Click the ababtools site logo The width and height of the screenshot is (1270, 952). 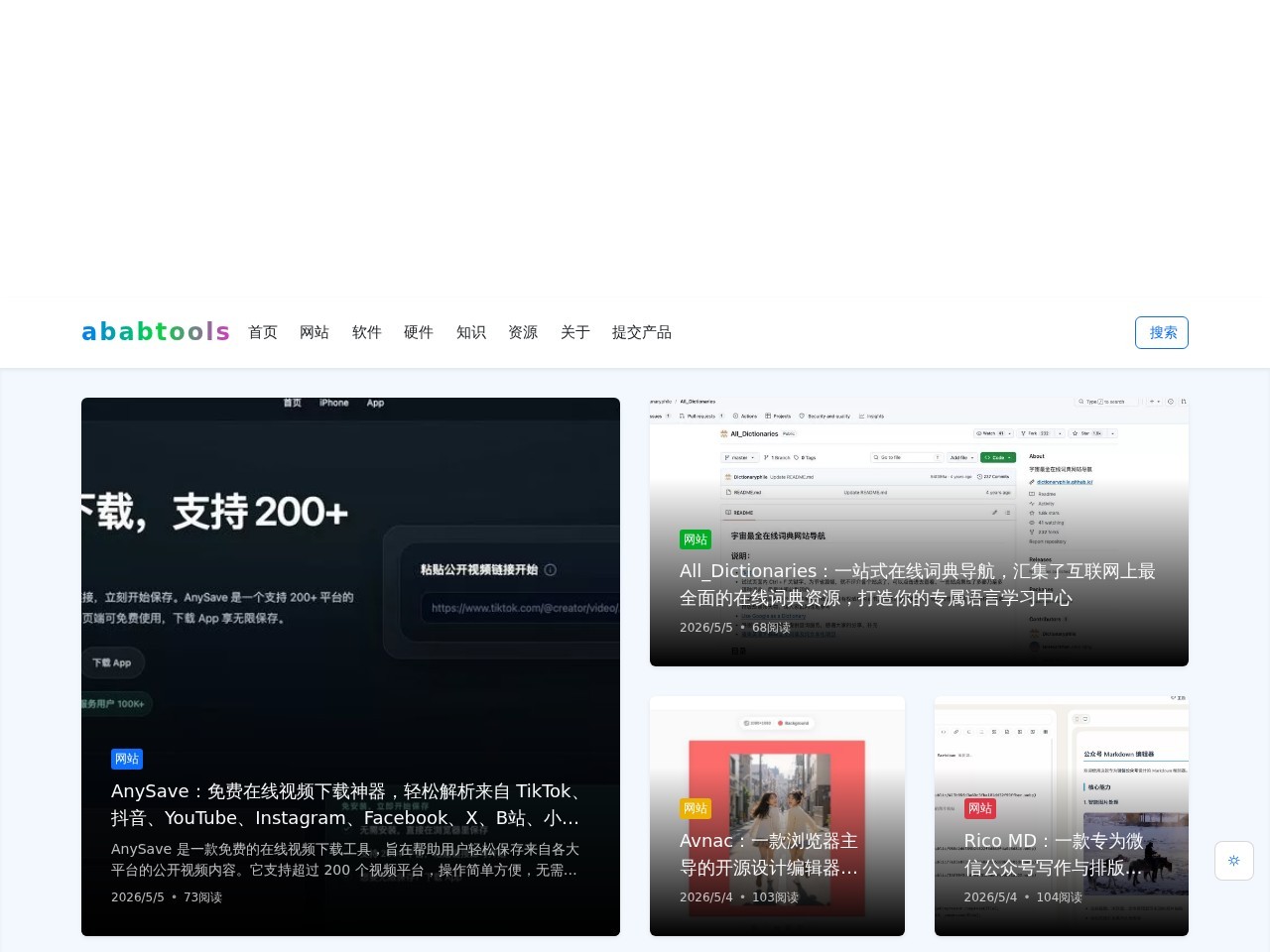pyautogui.click(x=156, y=332)
